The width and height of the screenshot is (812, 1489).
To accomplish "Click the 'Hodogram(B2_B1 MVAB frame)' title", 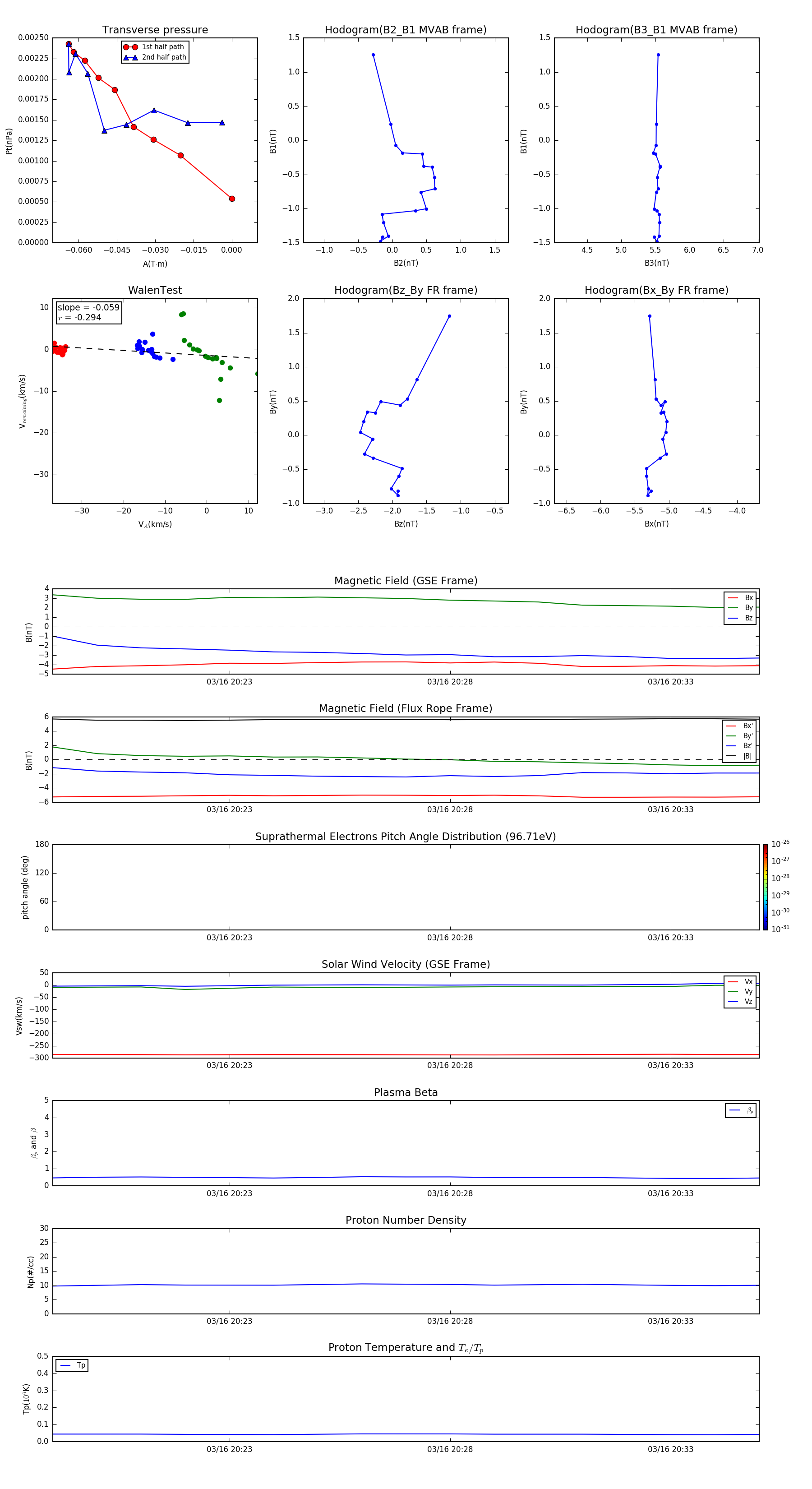I will click(x=406, y=29).
